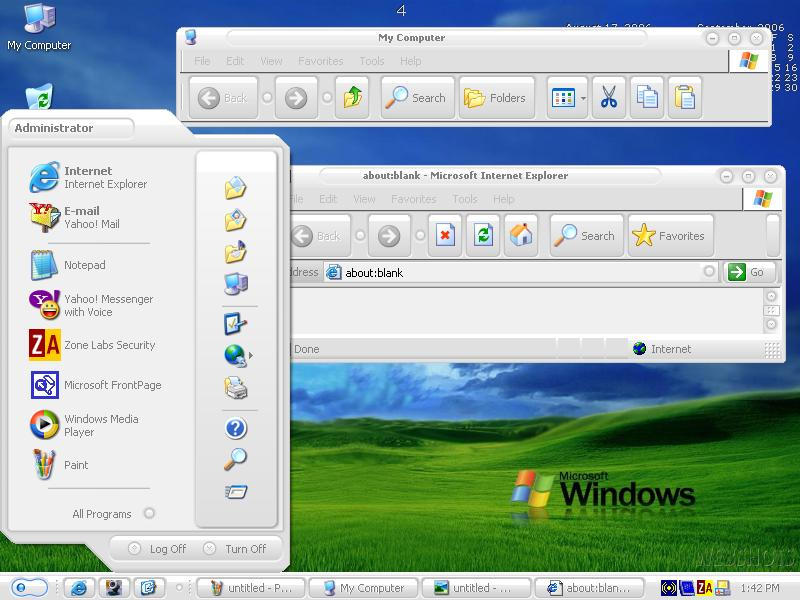Launch Microsoft FrontPage
This screenshot has width=800, height=600.
pyautogui.click(x=95, y=385)
